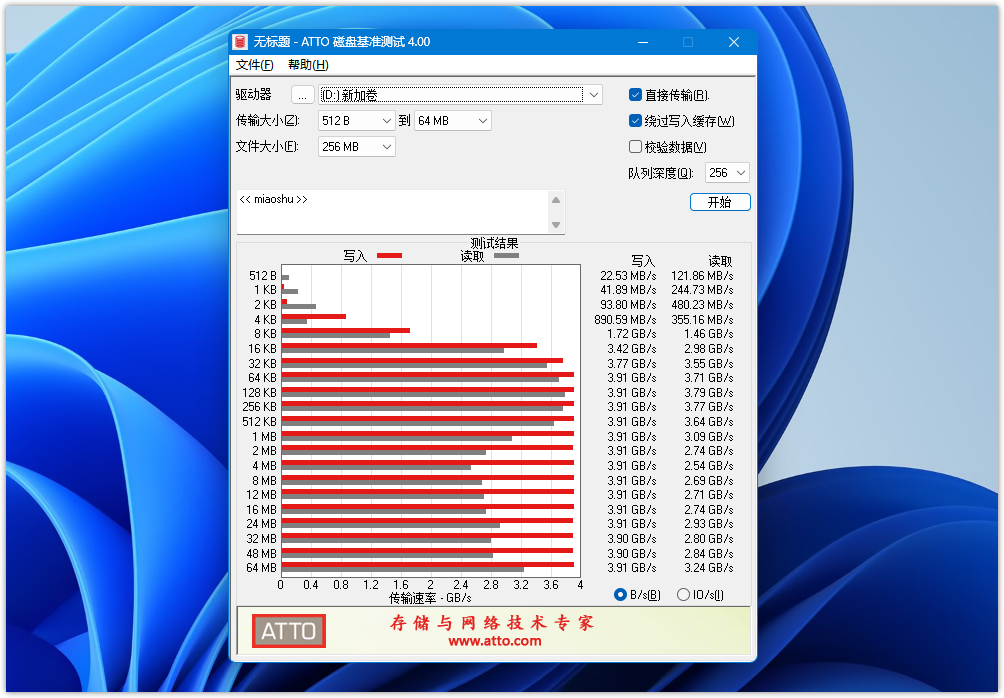Click the browse drive '...' button
1004x698 pixels.
[x=302, y=95]
